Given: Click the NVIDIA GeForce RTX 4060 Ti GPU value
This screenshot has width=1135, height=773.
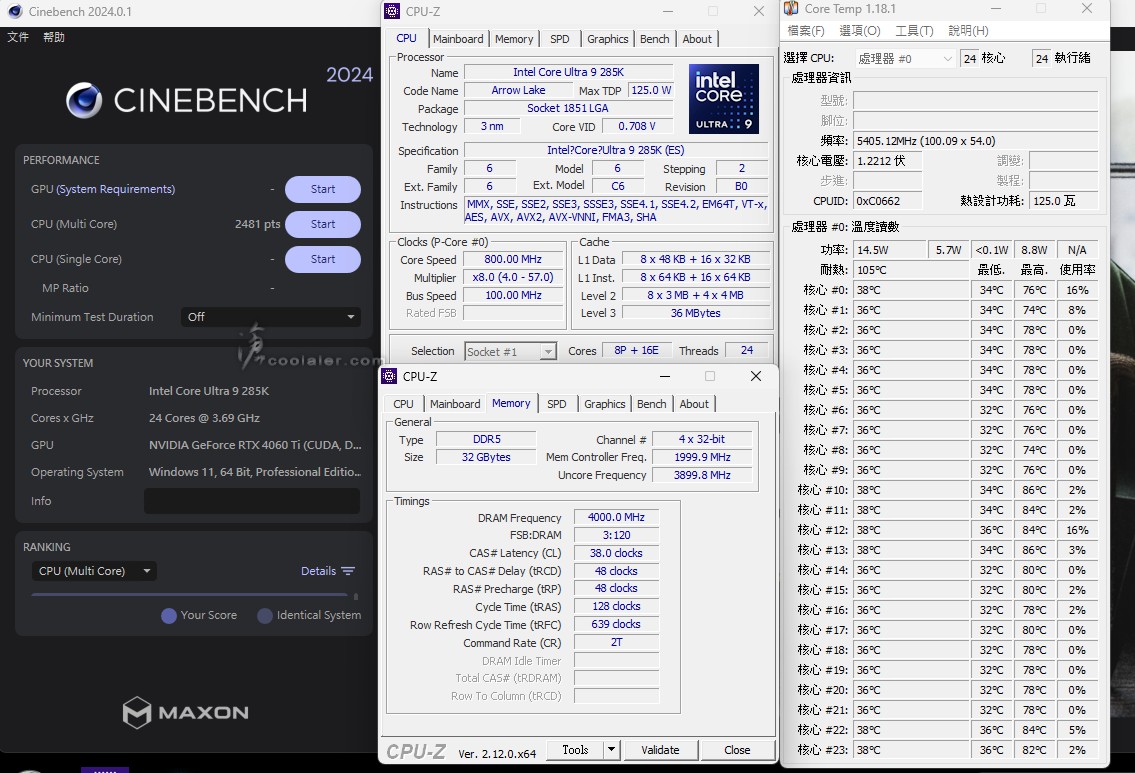Looking at the screenshot, I should tap(255, 445).
